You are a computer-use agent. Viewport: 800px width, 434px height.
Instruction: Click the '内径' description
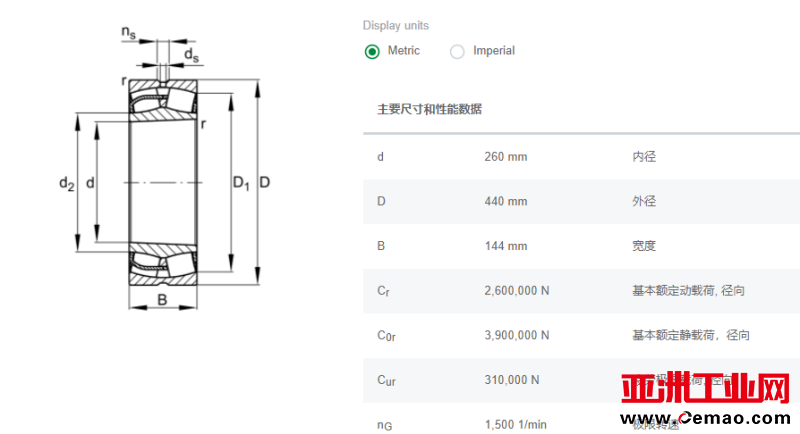644,157
